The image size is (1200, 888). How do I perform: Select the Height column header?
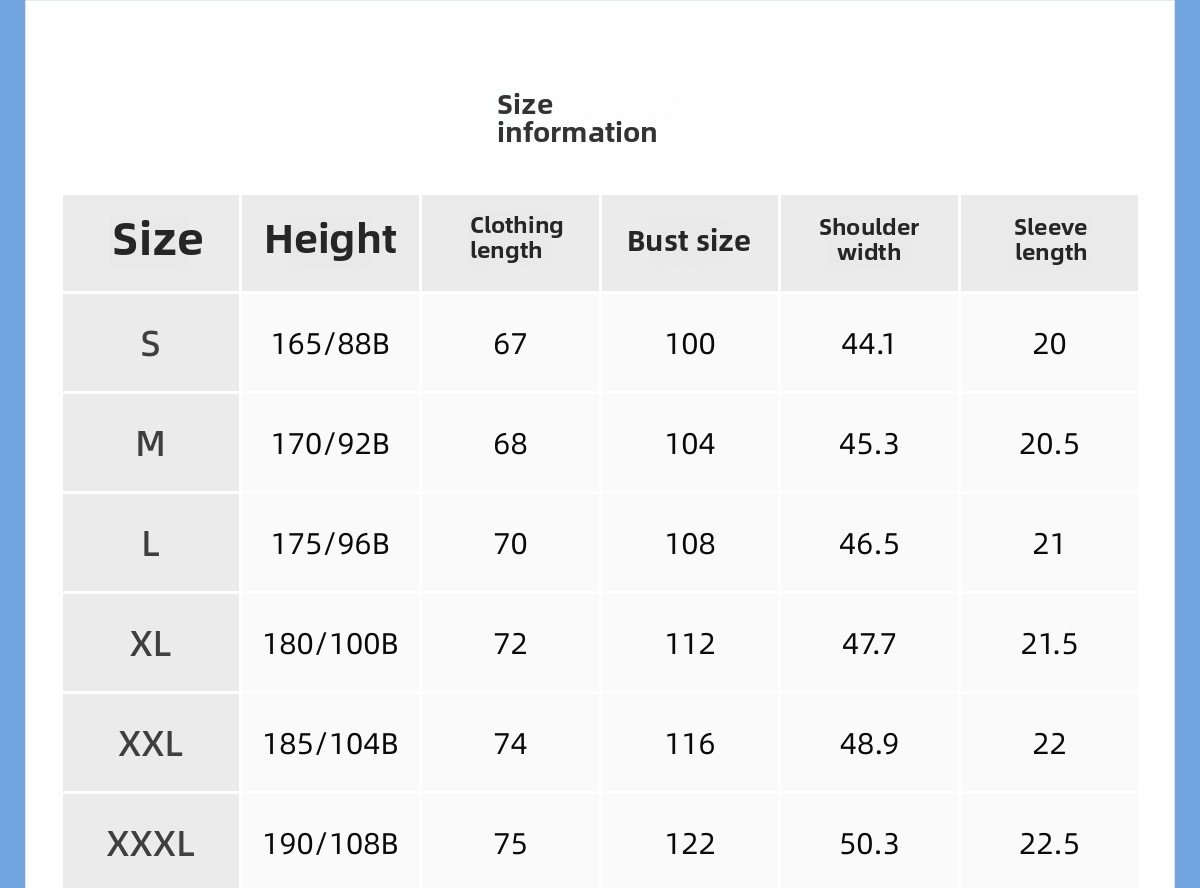330,240
